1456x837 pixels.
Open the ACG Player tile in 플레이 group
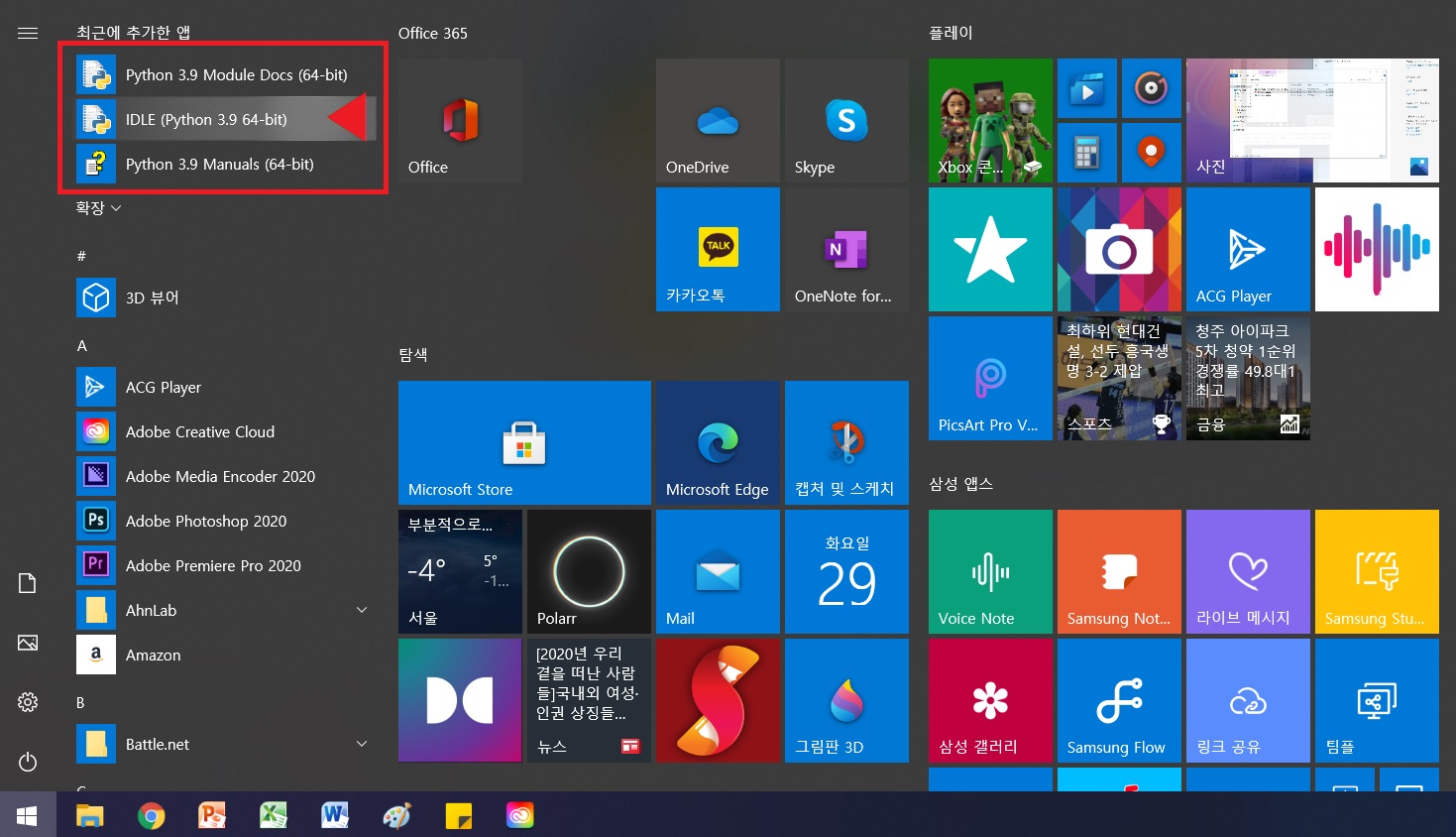coord(1248,249)
